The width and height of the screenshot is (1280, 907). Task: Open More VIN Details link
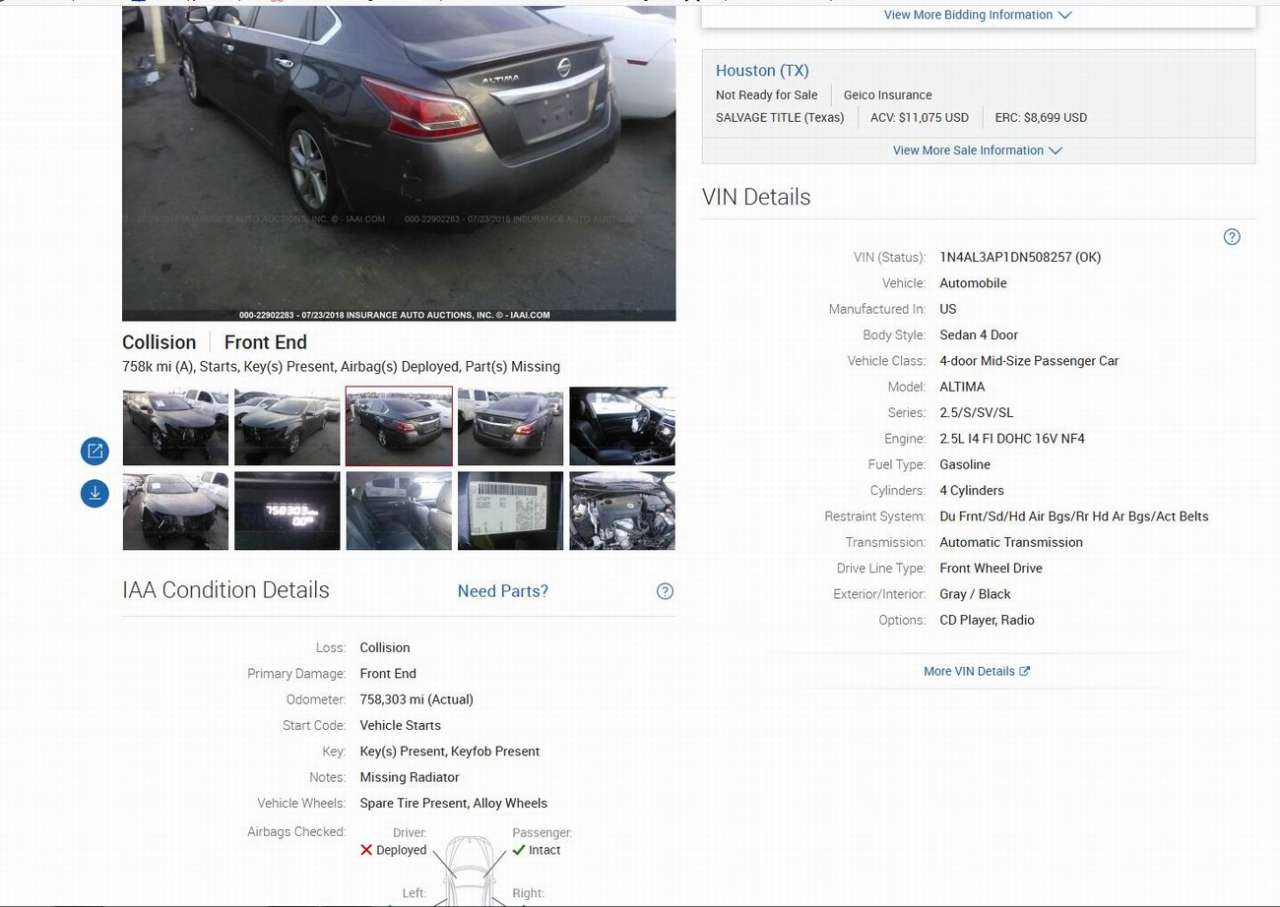point(969,671)
